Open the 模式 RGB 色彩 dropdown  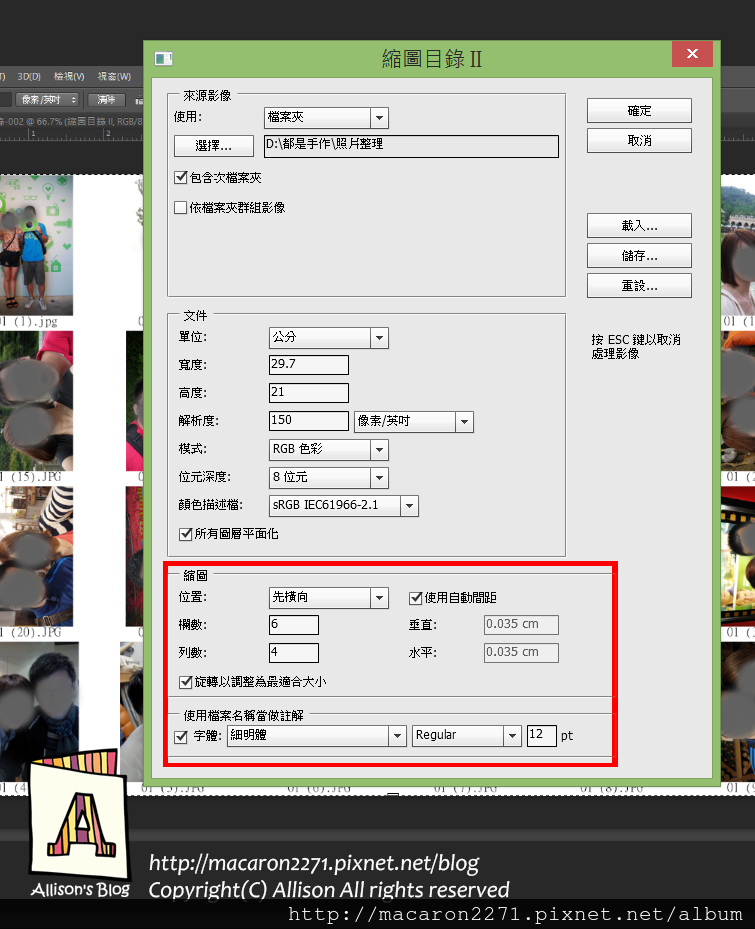[328, 450]
